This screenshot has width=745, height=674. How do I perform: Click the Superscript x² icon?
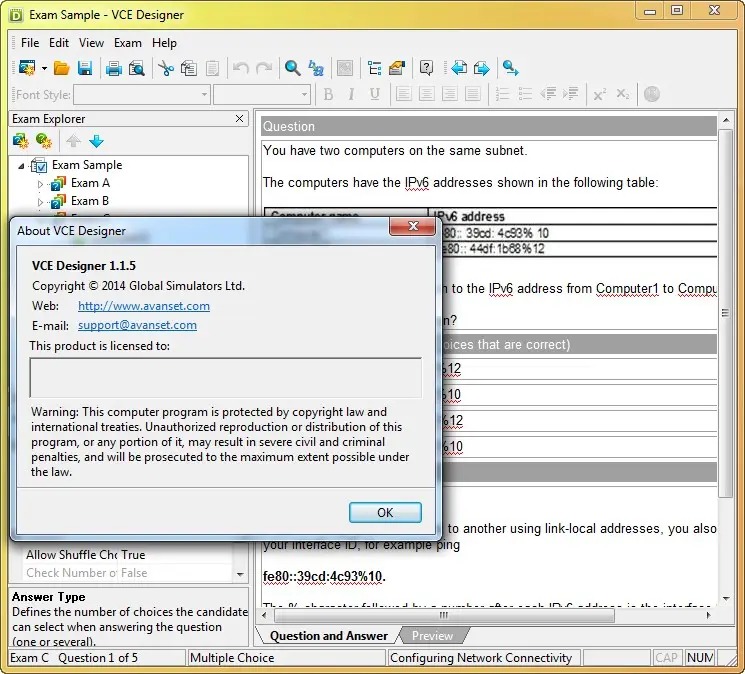click(600, 94)
